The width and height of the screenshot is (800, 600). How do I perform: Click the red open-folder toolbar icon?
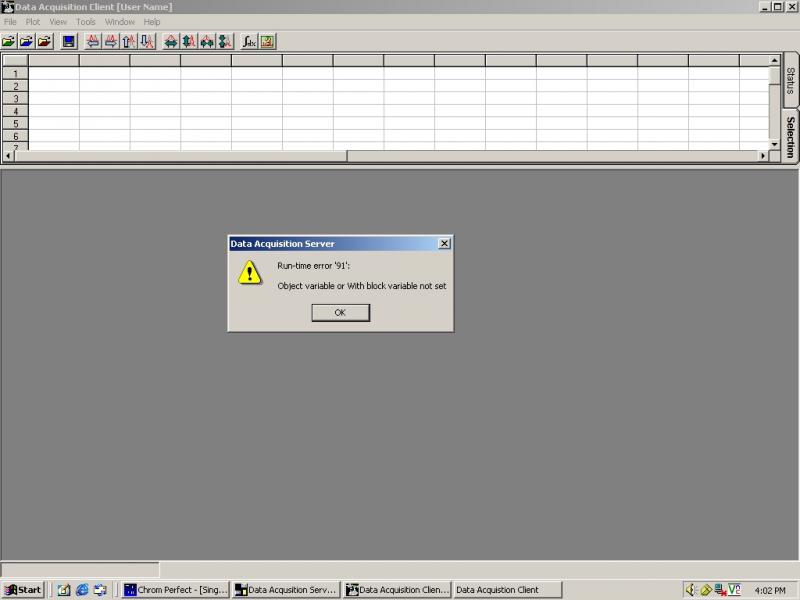[x=45, y=41]
